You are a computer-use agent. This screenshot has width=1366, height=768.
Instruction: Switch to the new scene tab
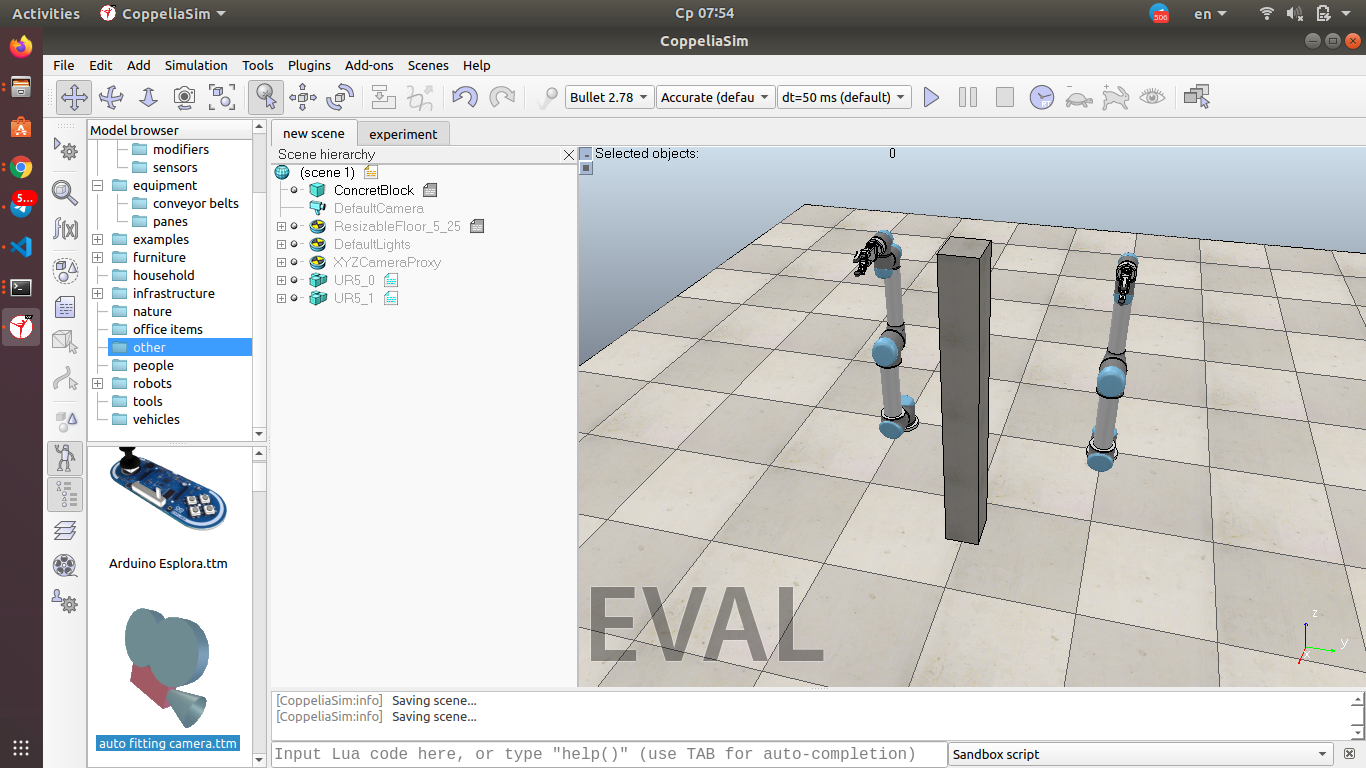[x=313, y=133]
